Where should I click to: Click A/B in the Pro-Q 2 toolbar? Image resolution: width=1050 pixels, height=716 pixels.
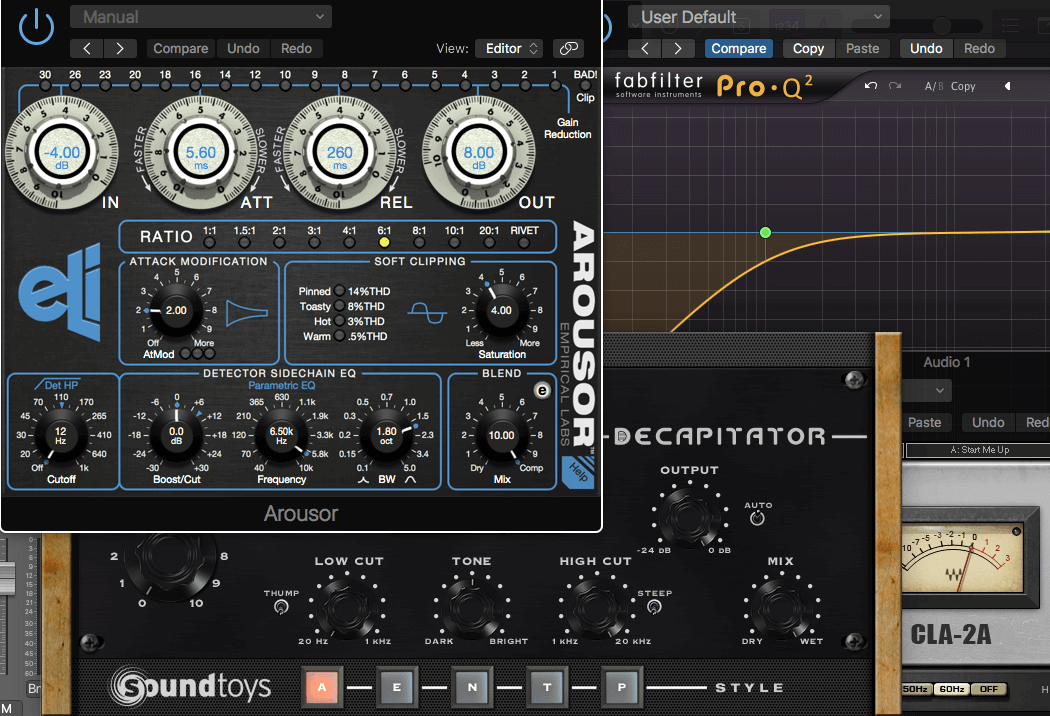934,86
